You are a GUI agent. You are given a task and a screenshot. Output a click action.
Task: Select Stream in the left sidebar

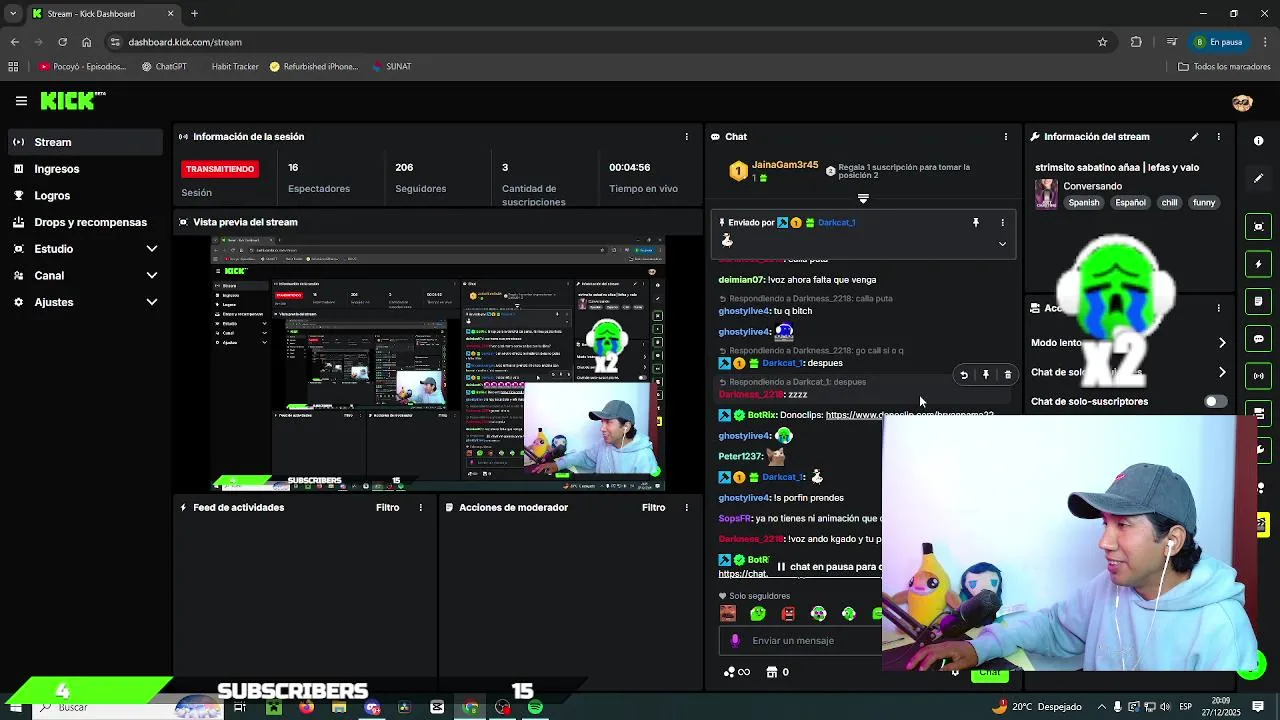pos(84,142)
